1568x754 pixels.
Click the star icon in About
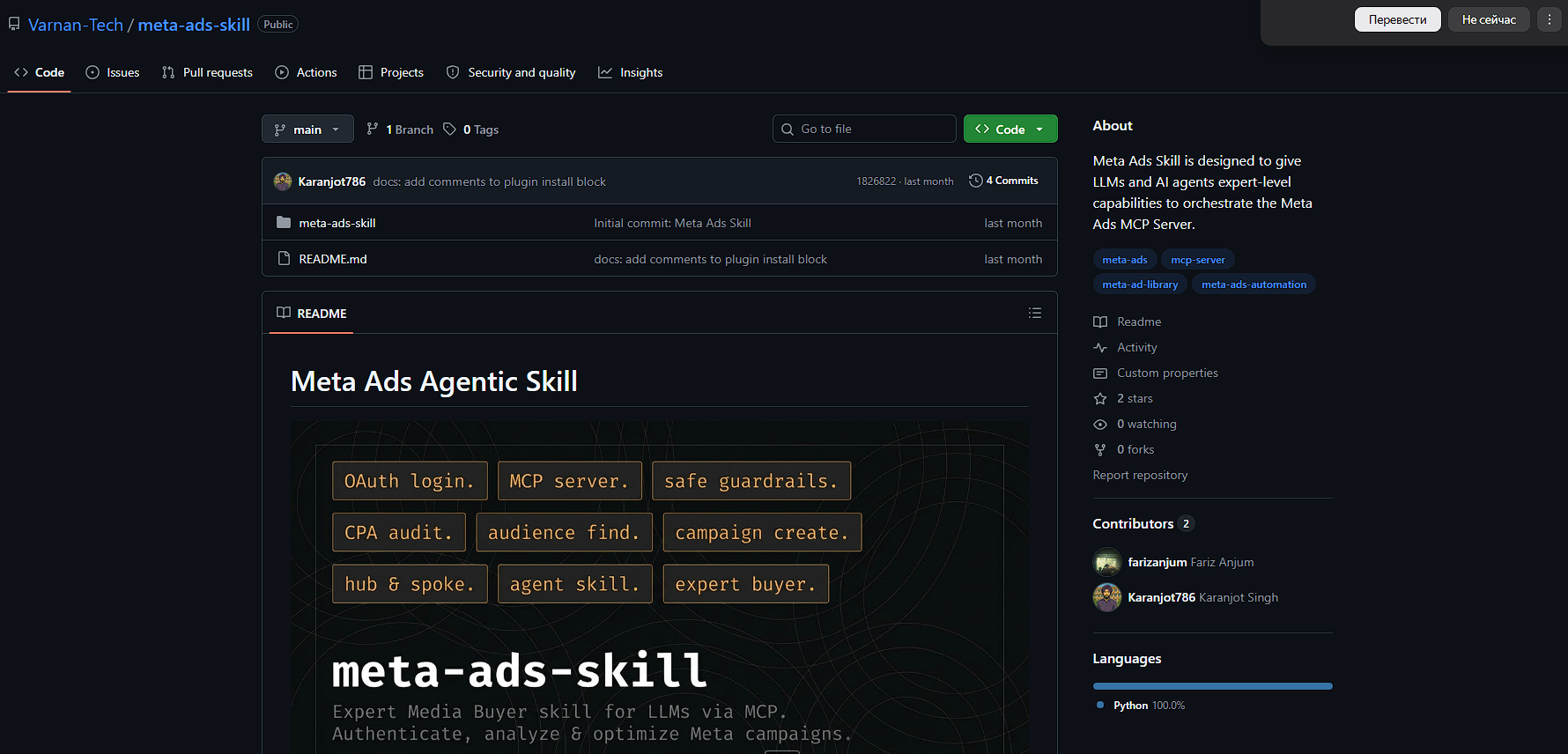point(1100,399)
